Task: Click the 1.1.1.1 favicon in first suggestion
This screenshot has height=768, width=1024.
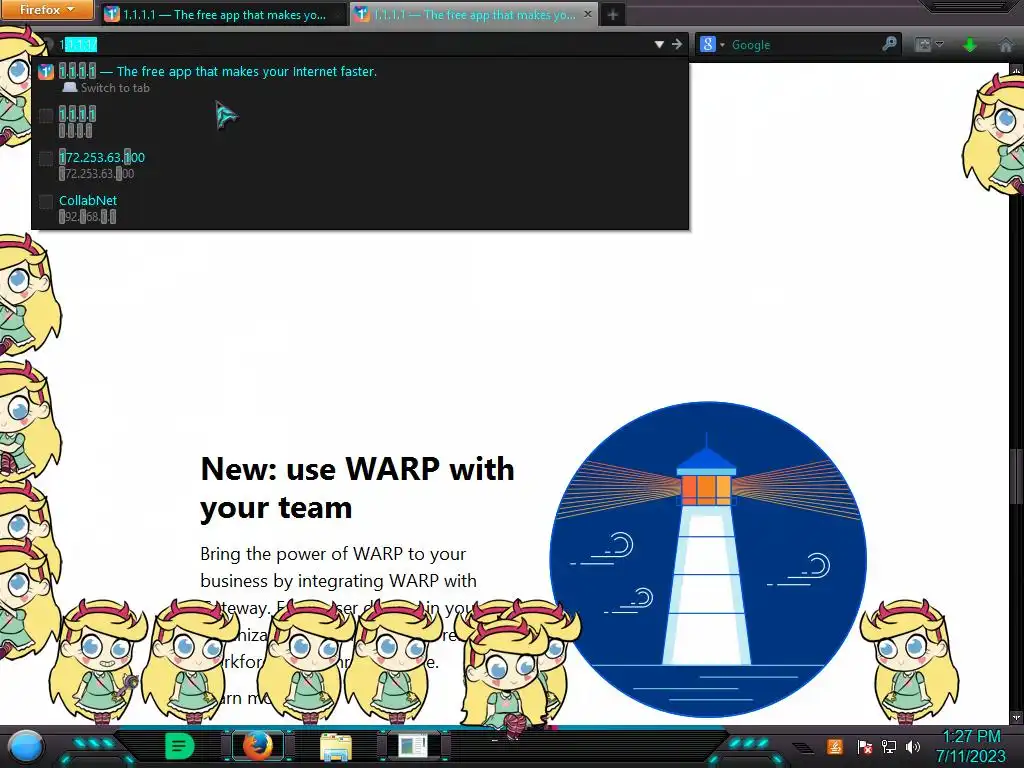Action: click(x=46, y=71)
